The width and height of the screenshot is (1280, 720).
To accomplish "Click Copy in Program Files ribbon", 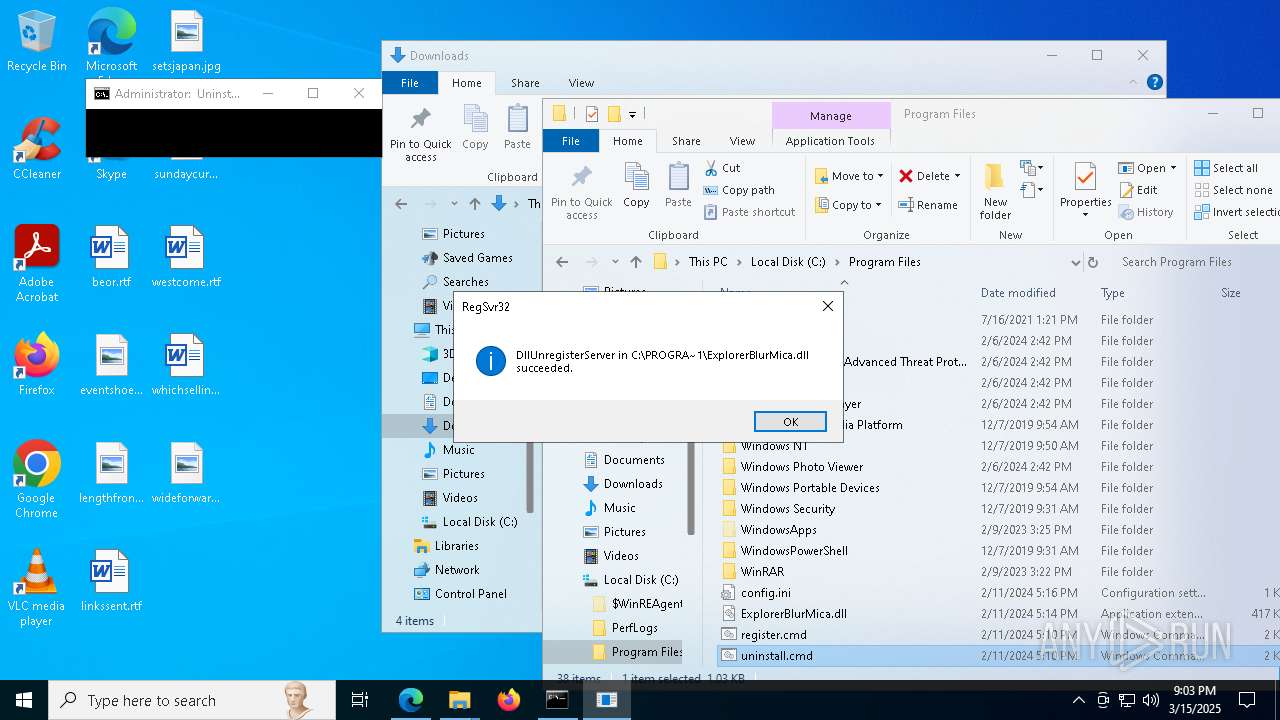I will click(636, 185).
